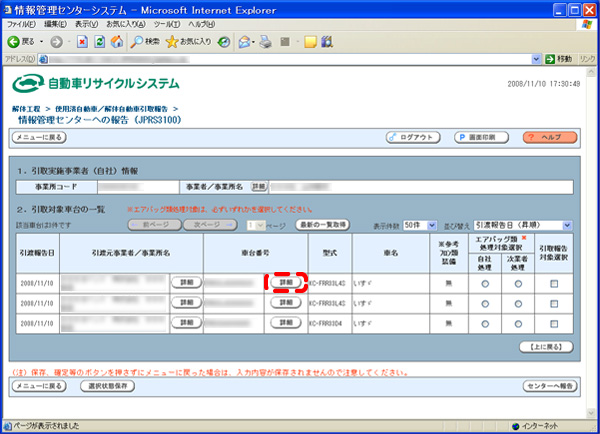Click the Print printer icon
This screenshot has height=434, width=600.
[x=266, y=42]
